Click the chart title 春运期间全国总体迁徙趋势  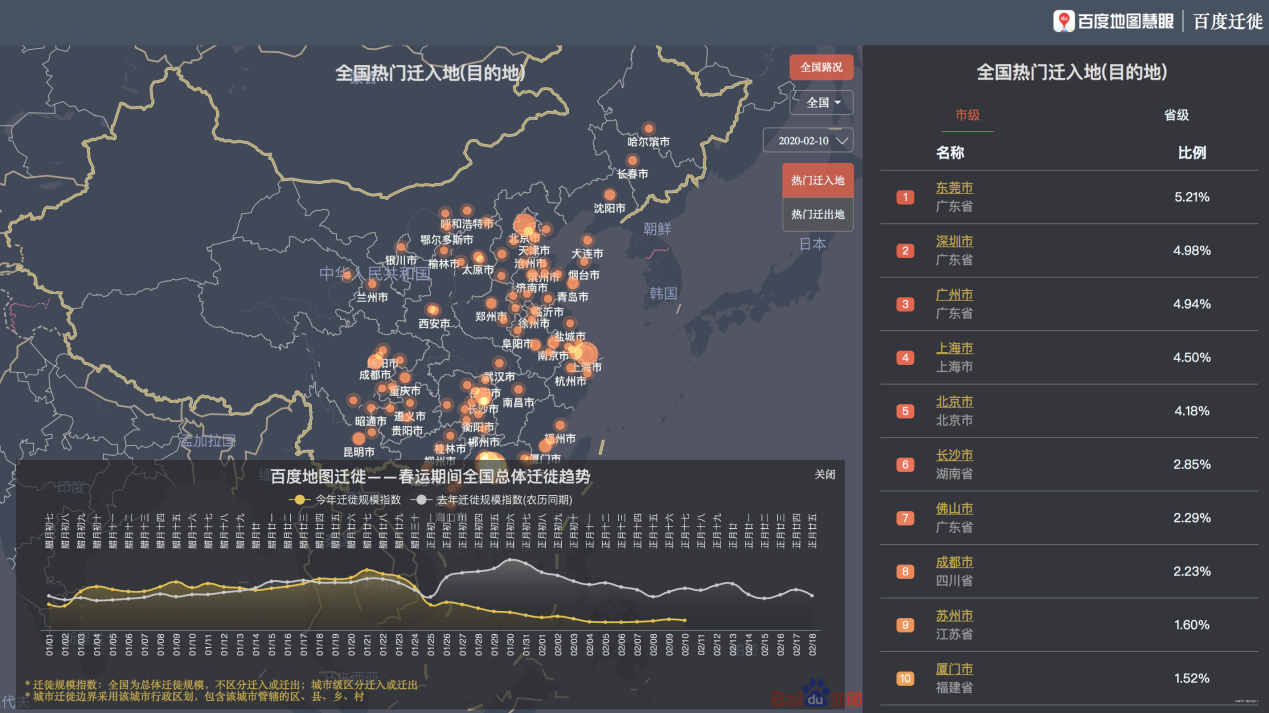point(496,476)
